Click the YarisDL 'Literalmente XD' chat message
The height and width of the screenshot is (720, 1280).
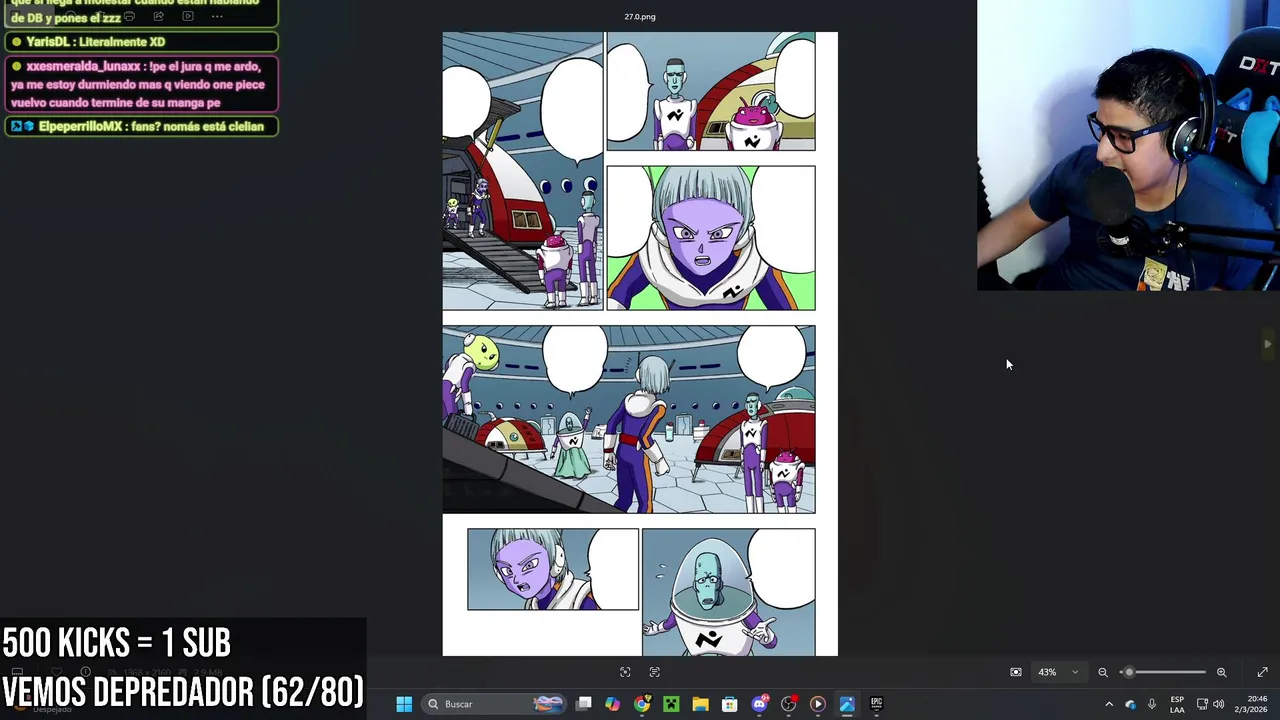tap(141, 42)
